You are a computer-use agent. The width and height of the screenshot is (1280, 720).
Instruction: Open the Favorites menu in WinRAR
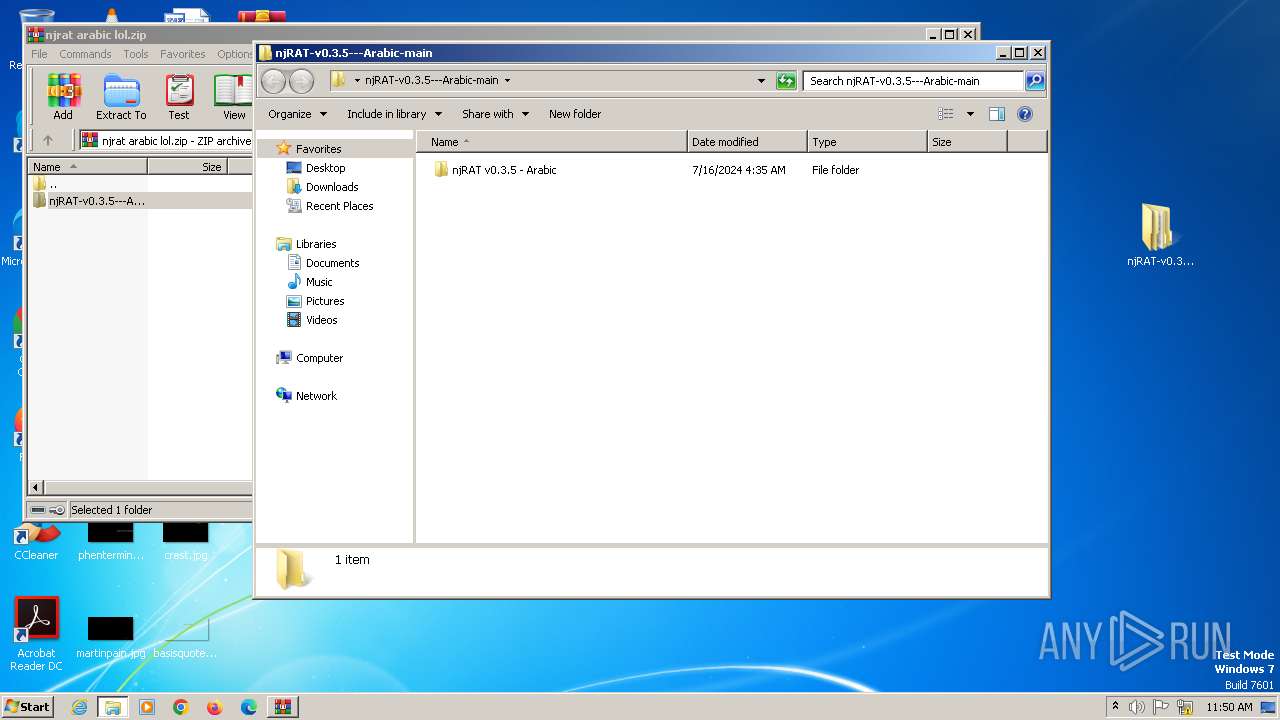[183, 54]
